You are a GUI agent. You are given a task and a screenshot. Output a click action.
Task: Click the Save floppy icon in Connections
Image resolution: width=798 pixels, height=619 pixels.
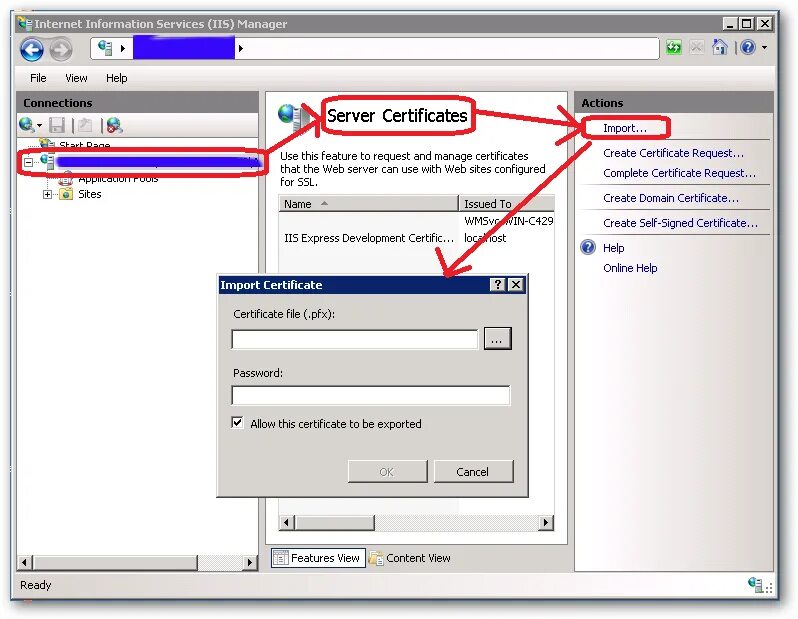pos(56,125)
